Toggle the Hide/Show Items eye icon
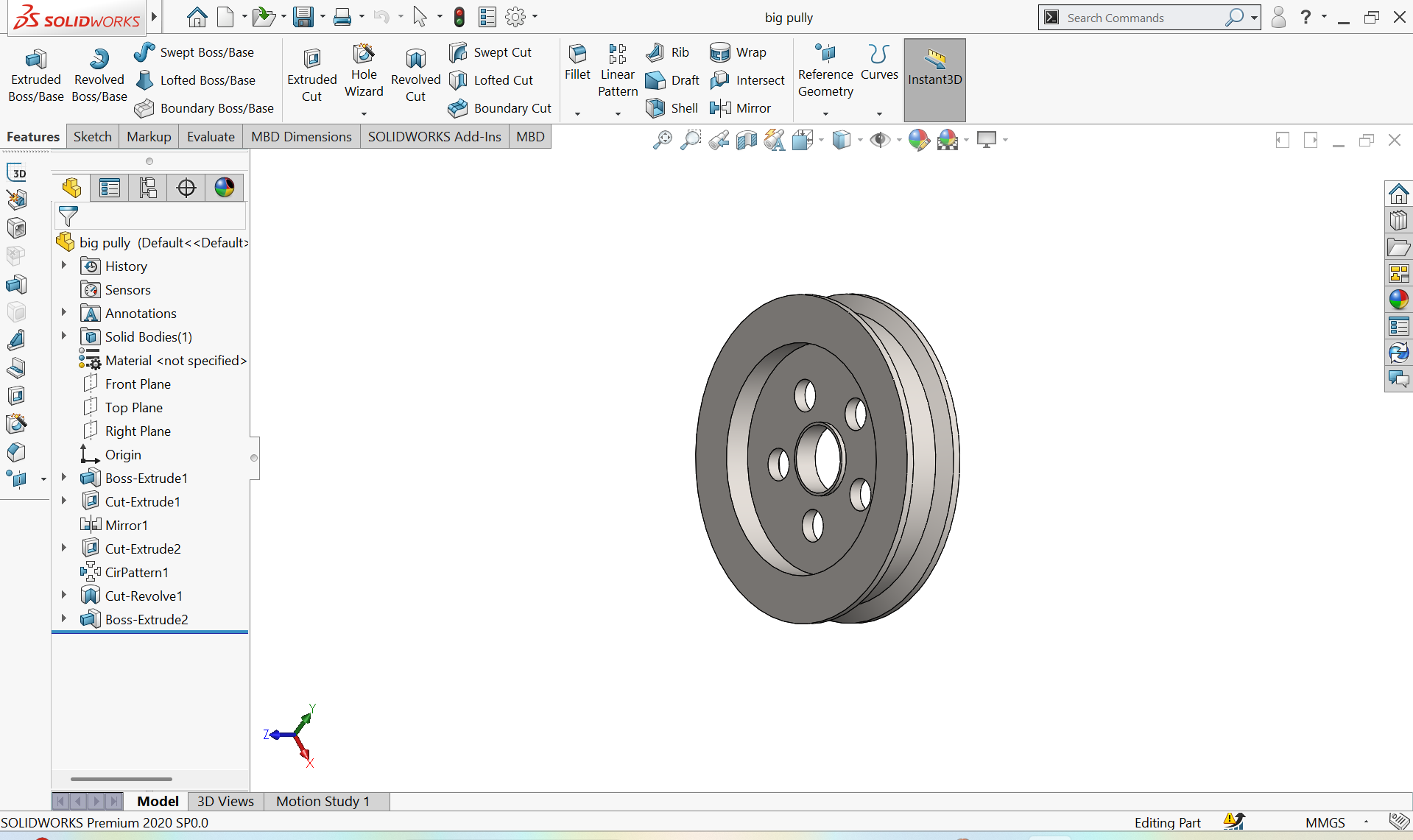1413x840 pixels. [879, 140]
